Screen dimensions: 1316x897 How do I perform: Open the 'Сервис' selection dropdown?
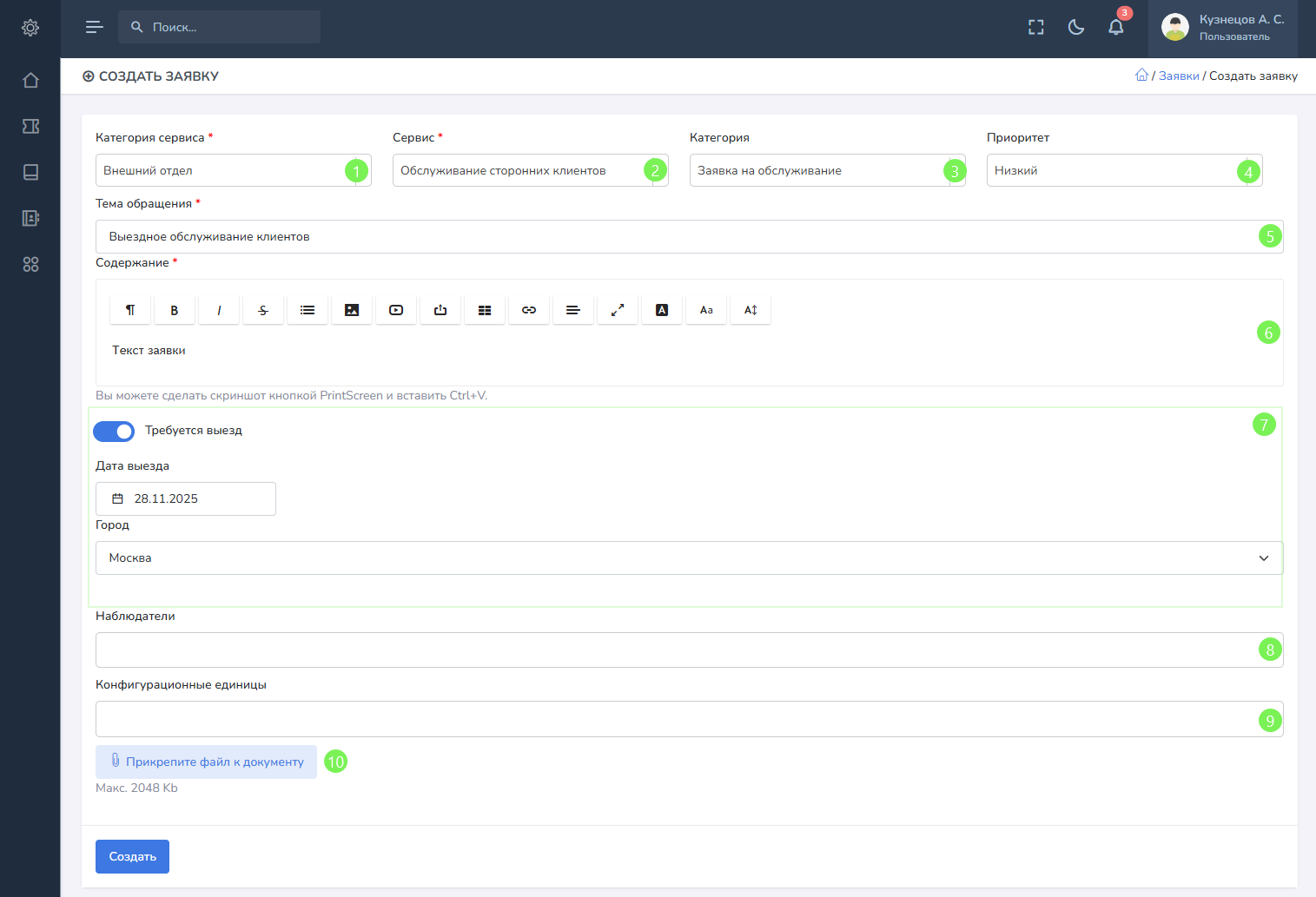[519, 170]
